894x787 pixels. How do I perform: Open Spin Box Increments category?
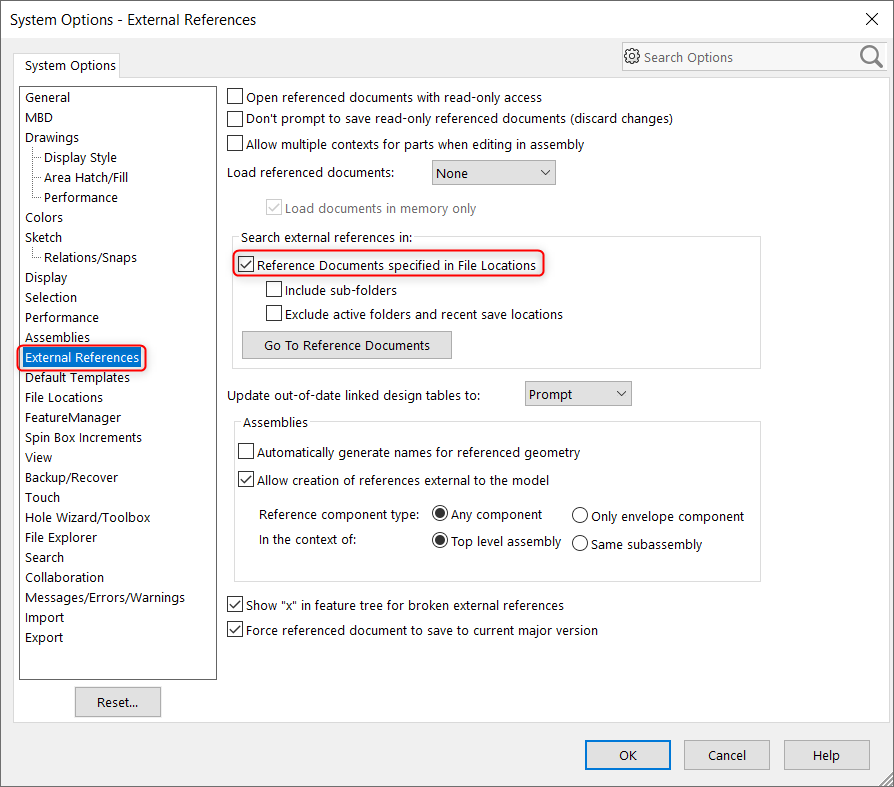pyautogui.click(x=83, y=437)
